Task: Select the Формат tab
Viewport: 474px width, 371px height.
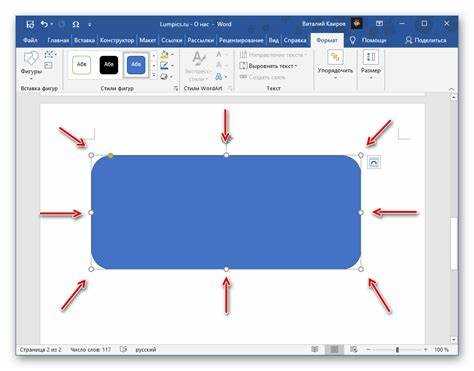Action: (x=327, y=40)
